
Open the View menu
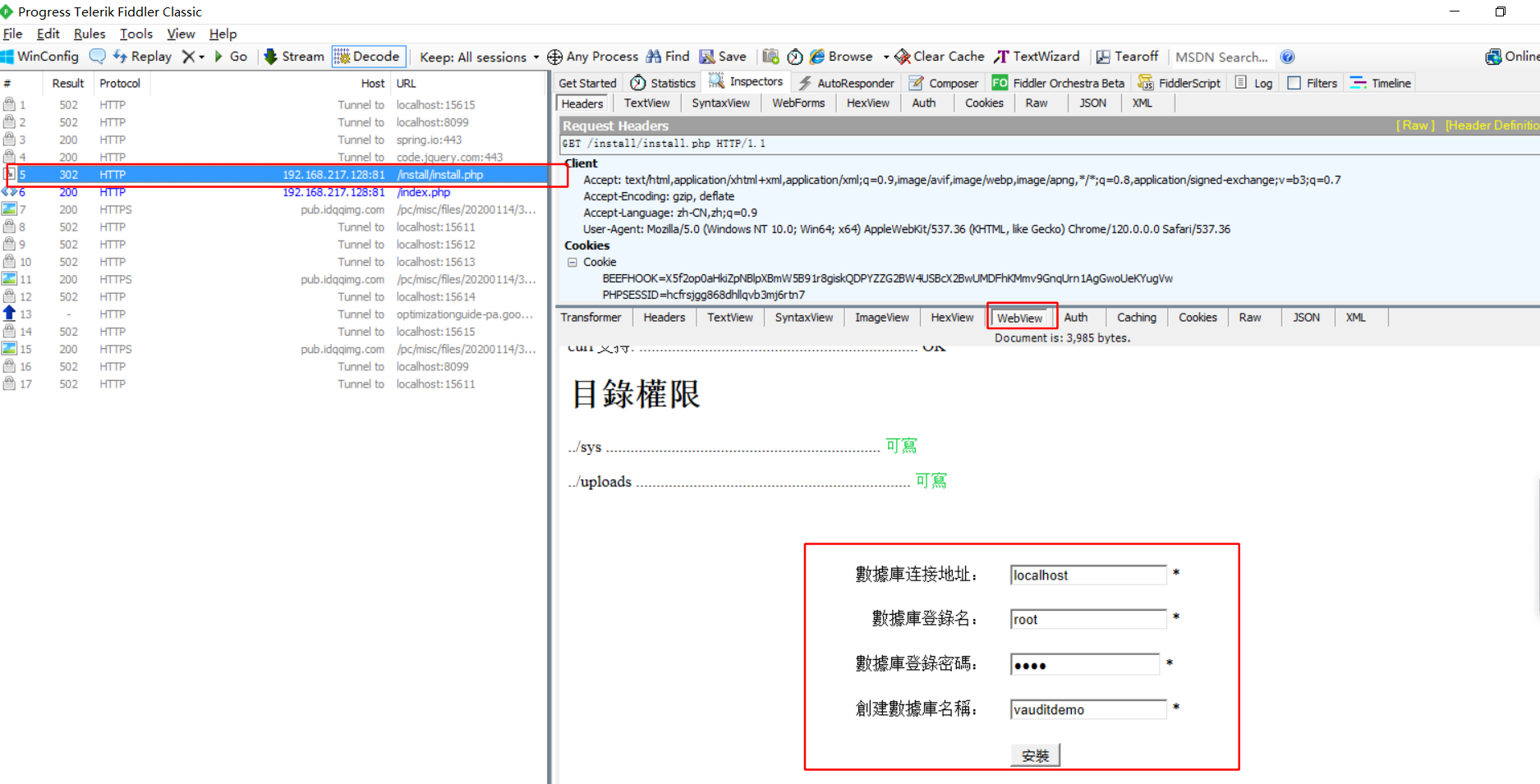pyautogui.click(x=181, y=34)
